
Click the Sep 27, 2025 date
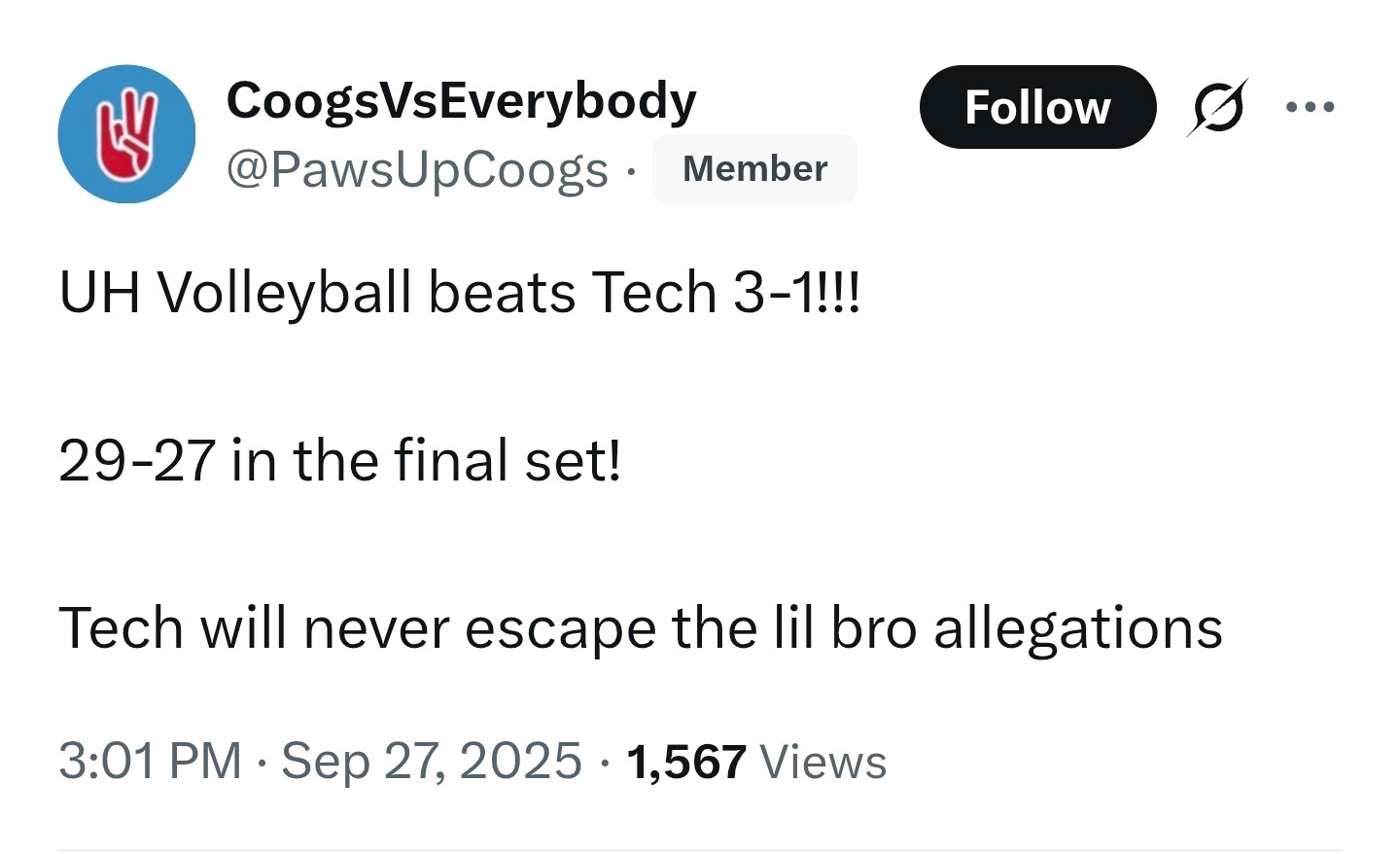point(431,761)
